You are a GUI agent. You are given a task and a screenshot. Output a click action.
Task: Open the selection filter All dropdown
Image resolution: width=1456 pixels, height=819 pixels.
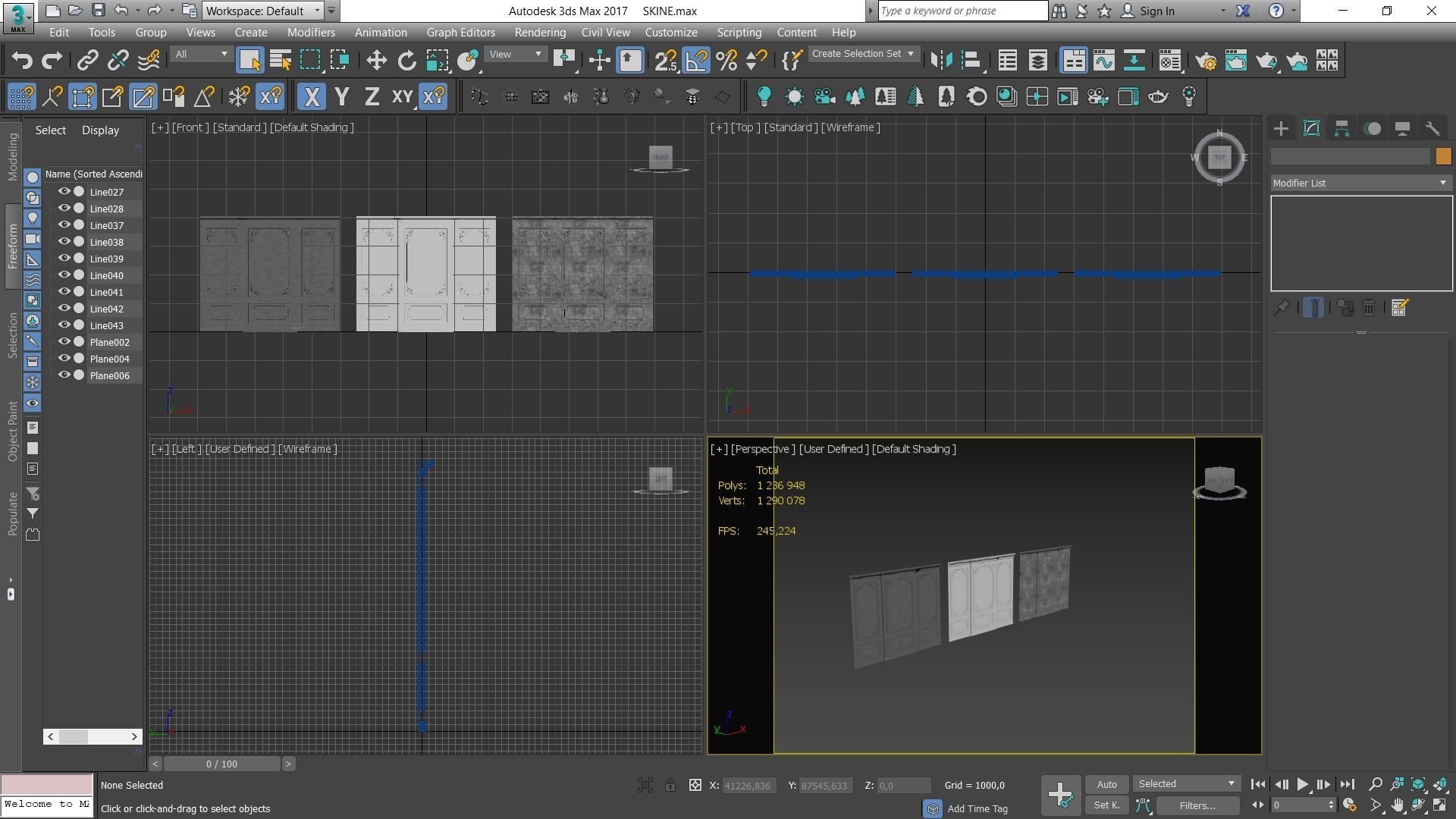pos(201,55)
